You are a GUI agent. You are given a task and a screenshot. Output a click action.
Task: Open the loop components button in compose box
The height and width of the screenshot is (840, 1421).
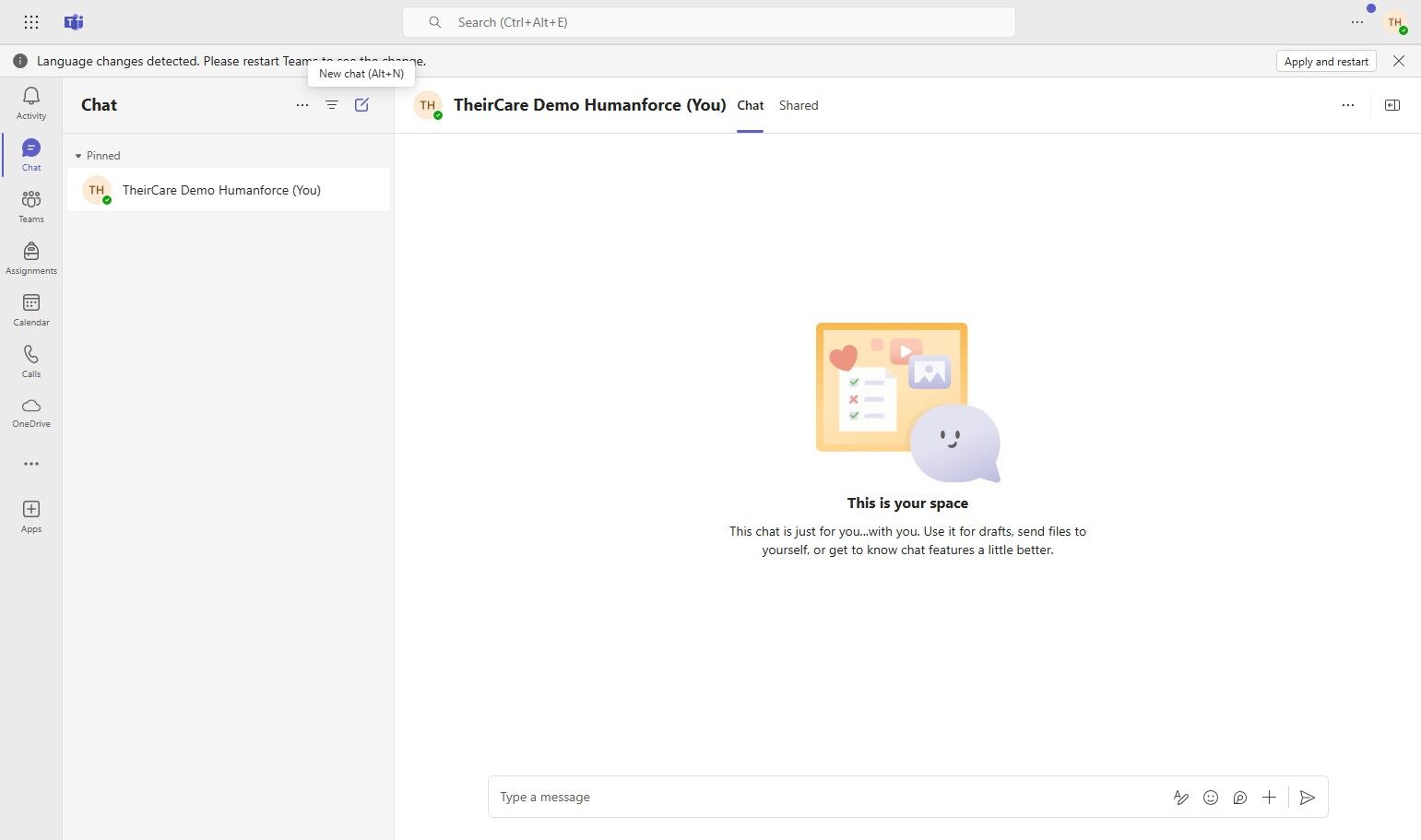point(1240,798)
